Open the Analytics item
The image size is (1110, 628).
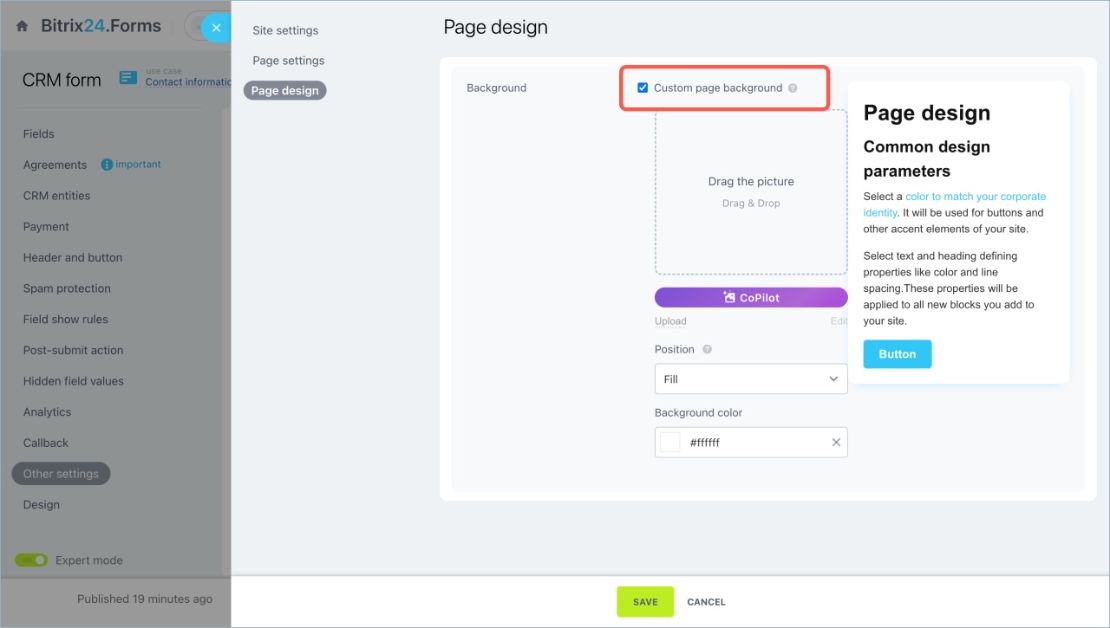click(47, 412)
